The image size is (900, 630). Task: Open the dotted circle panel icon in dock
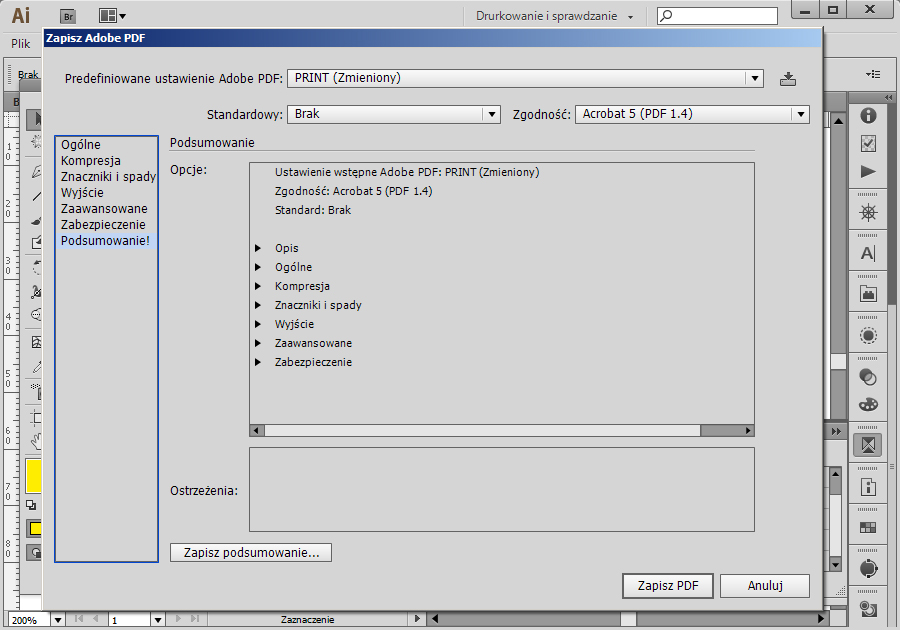coord(868,335)
